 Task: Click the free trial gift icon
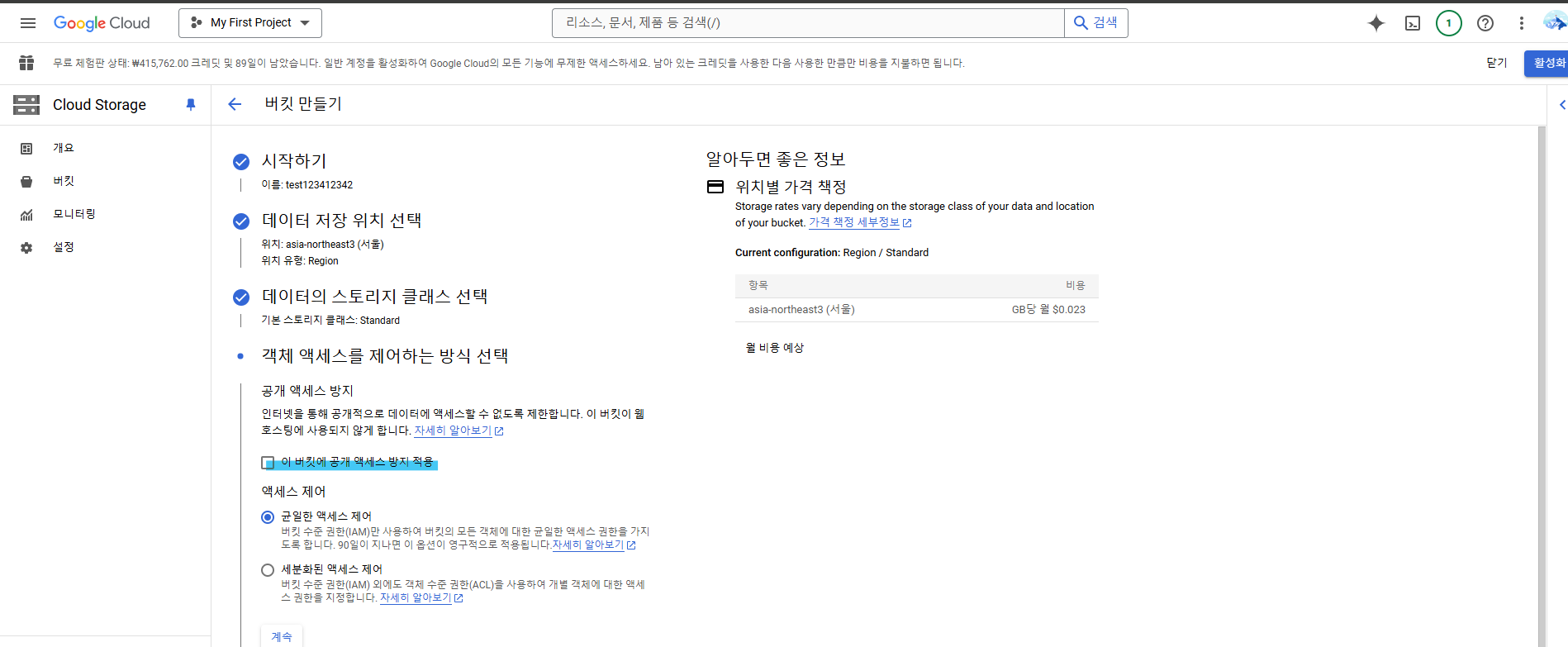[x=26, y=63]
